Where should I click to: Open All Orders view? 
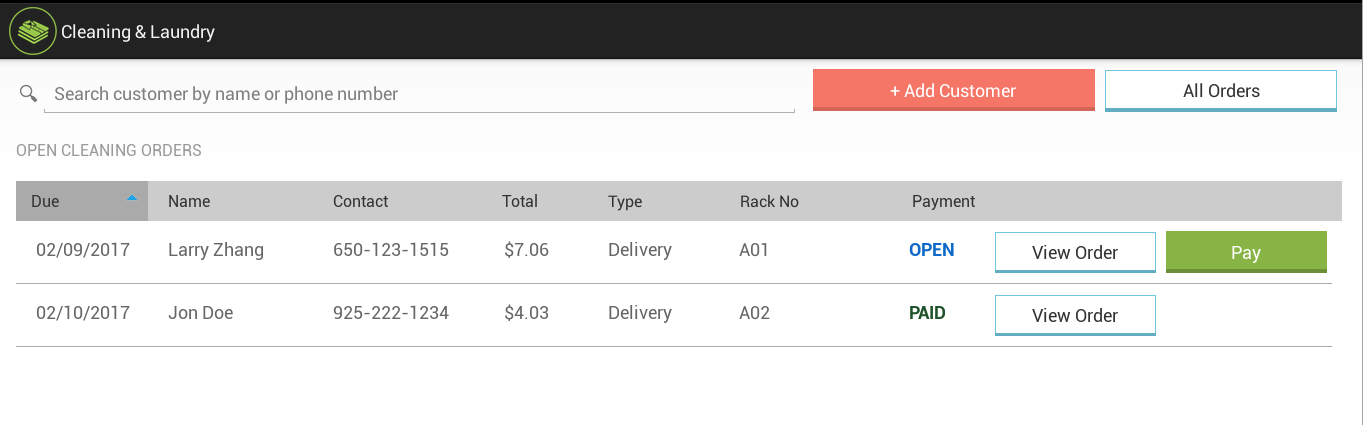click(x=1221, y=91)
